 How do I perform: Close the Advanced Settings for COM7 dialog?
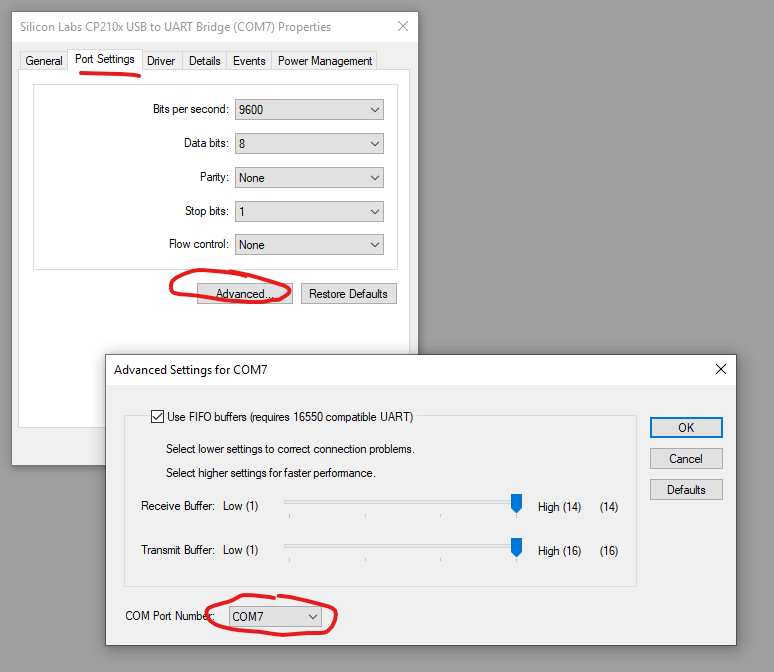[x=721, y=369]
